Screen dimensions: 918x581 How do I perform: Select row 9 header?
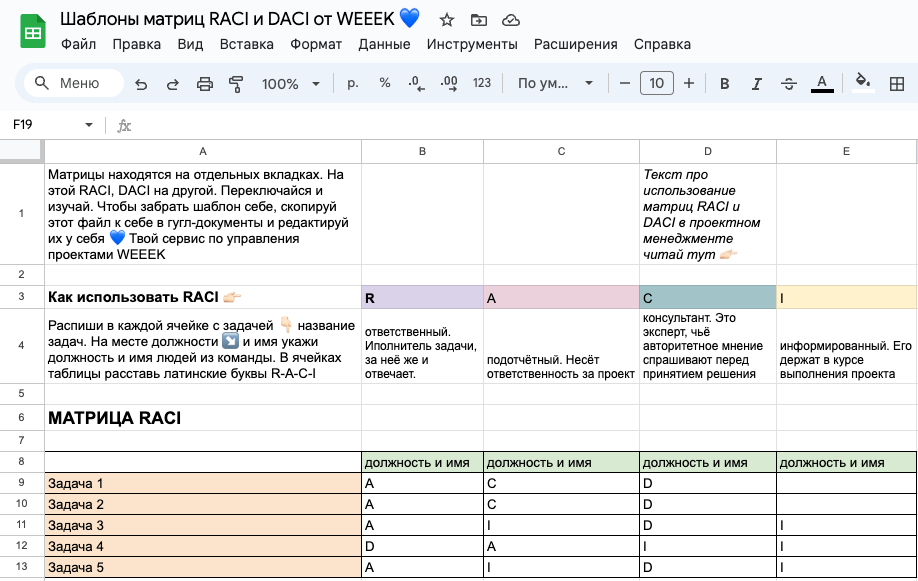pos(22,483)
